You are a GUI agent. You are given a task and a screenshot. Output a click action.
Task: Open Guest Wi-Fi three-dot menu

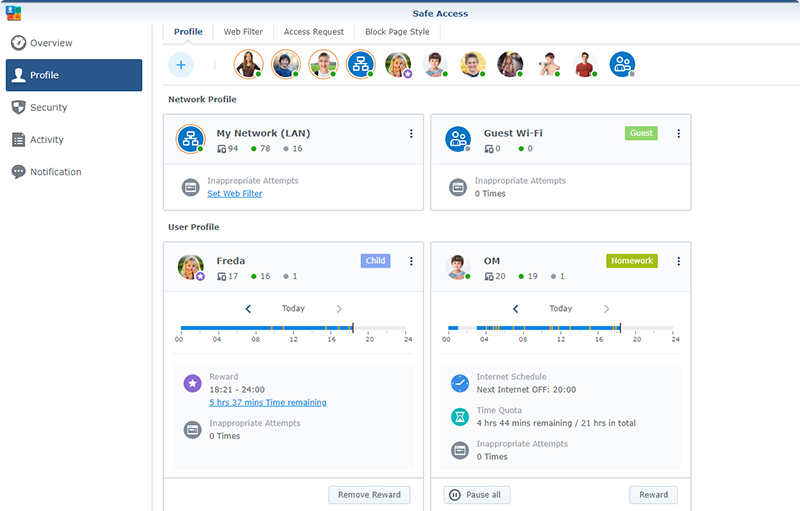[x=679, y=134]
